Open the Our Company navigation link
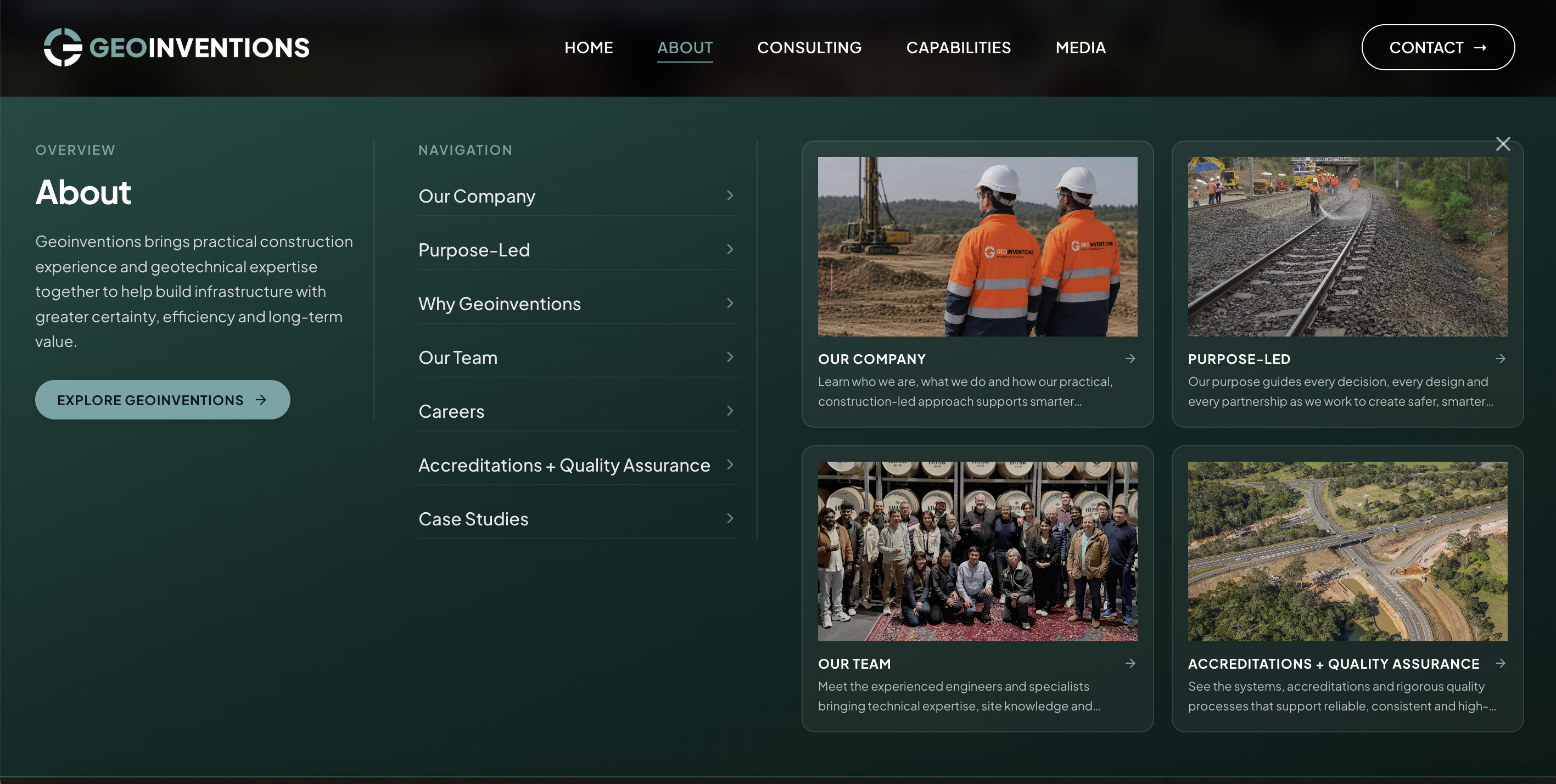Image resolution: width=1556 pixels, height=784 pixels. pyautogui.click(x=477, y=197)
